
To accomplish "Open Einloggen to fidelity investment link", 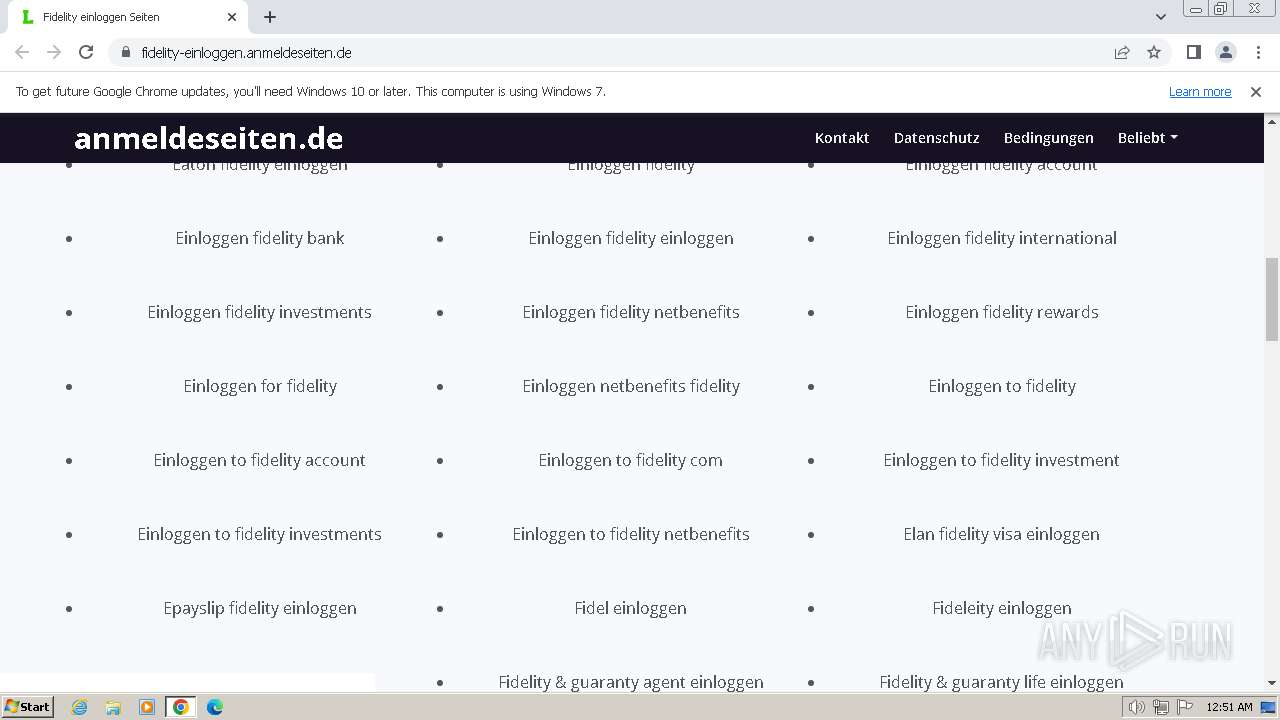I will pos(1002,460).
